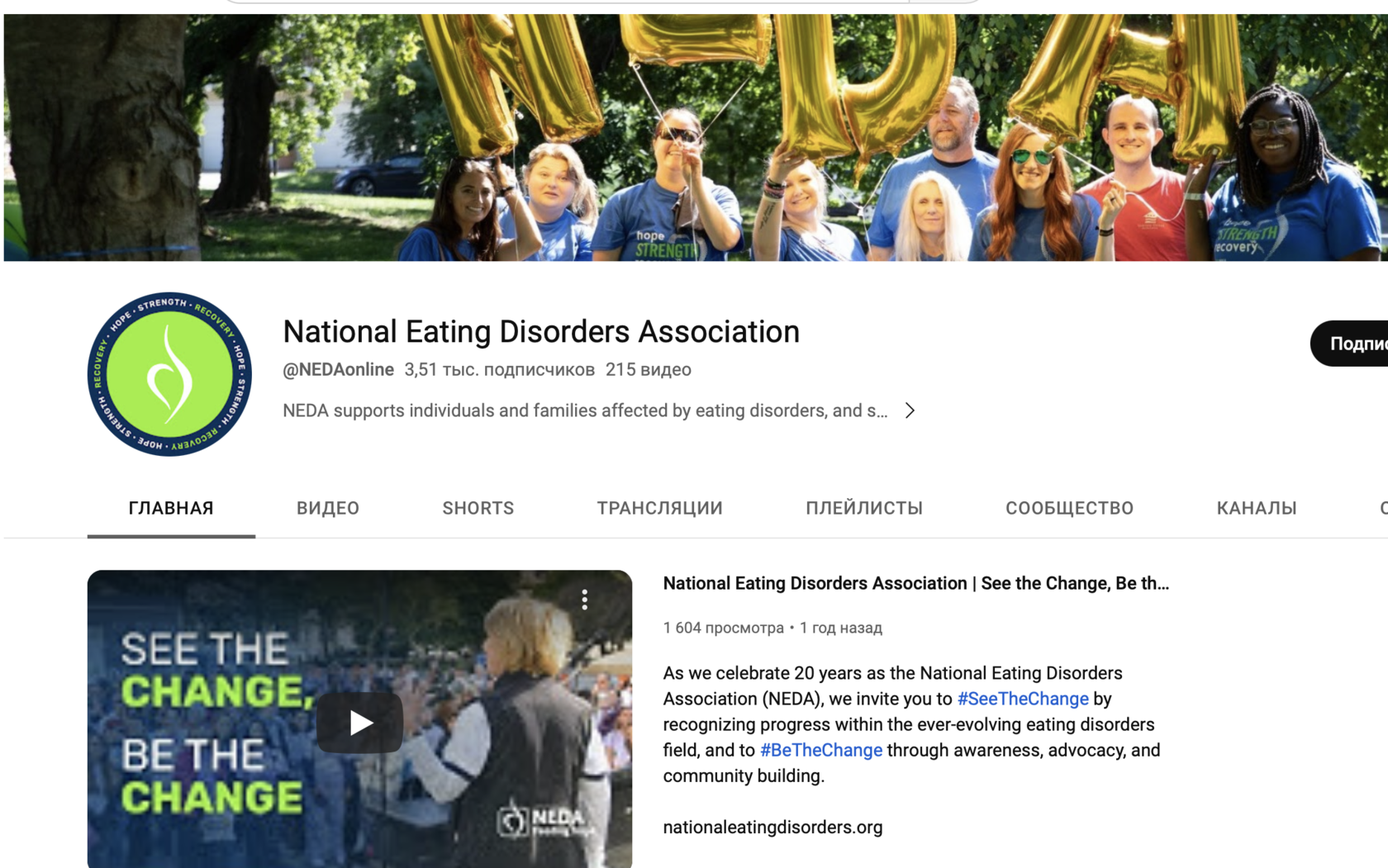This screenshot has width=1388, height=868.
Task: Click the @NEDAonline channel handle
Action: pos(338,370)
